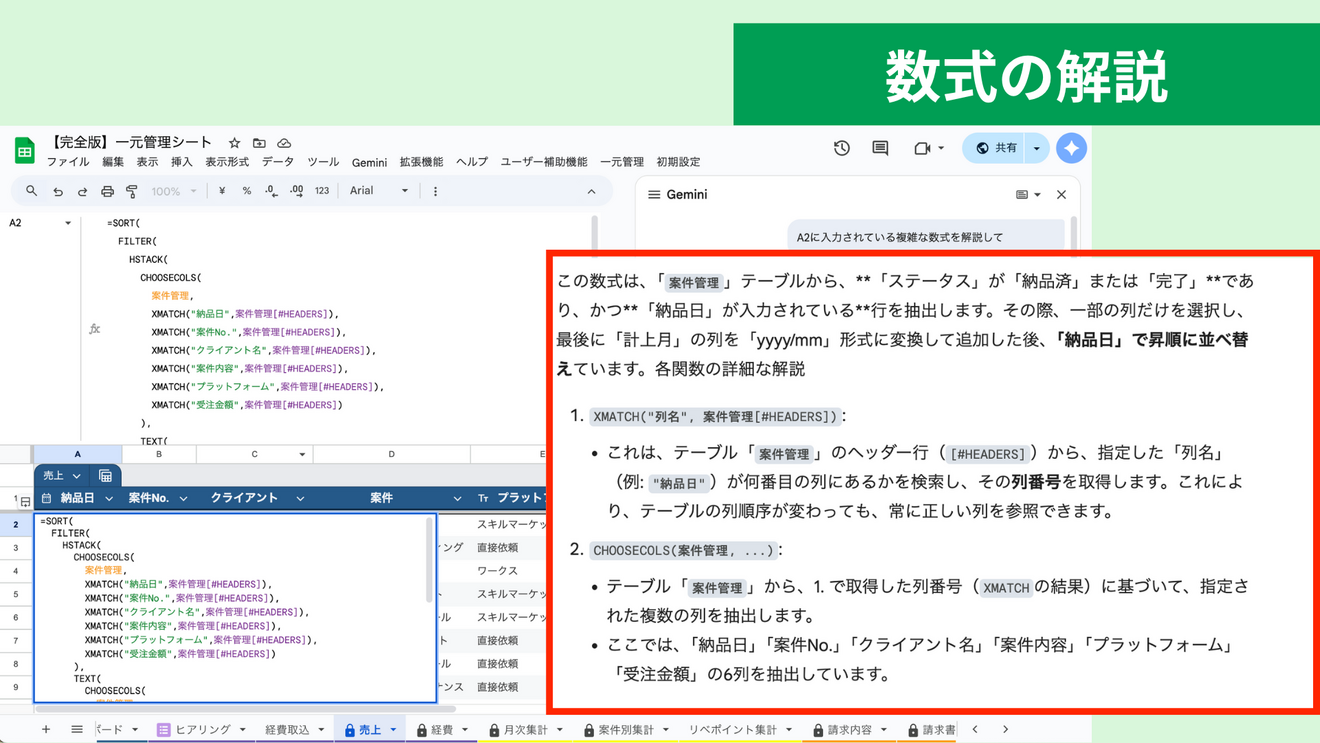Open the ツール menu

323,162
